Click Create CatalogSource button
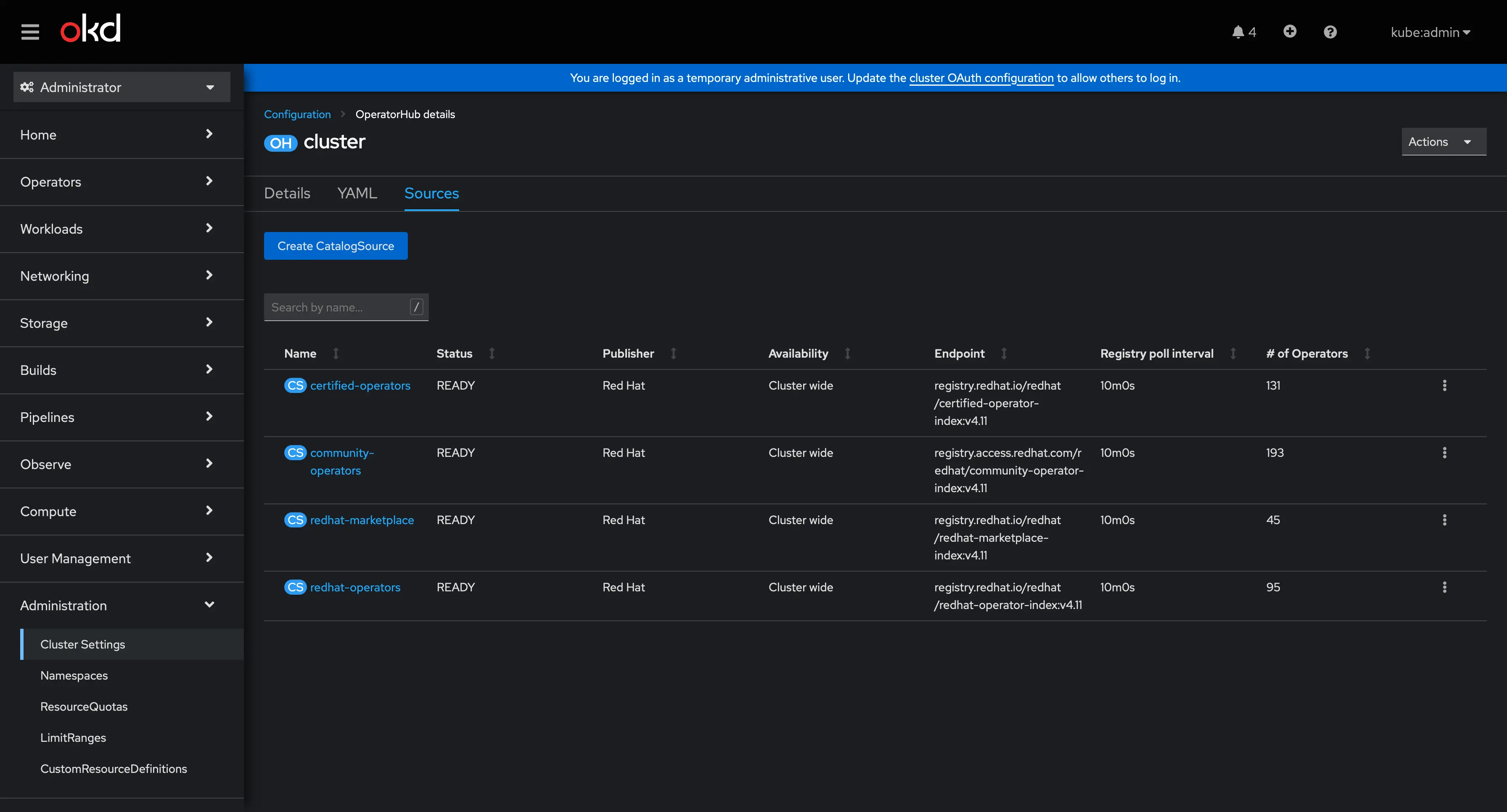1507x812 pixels. (335, 246)
